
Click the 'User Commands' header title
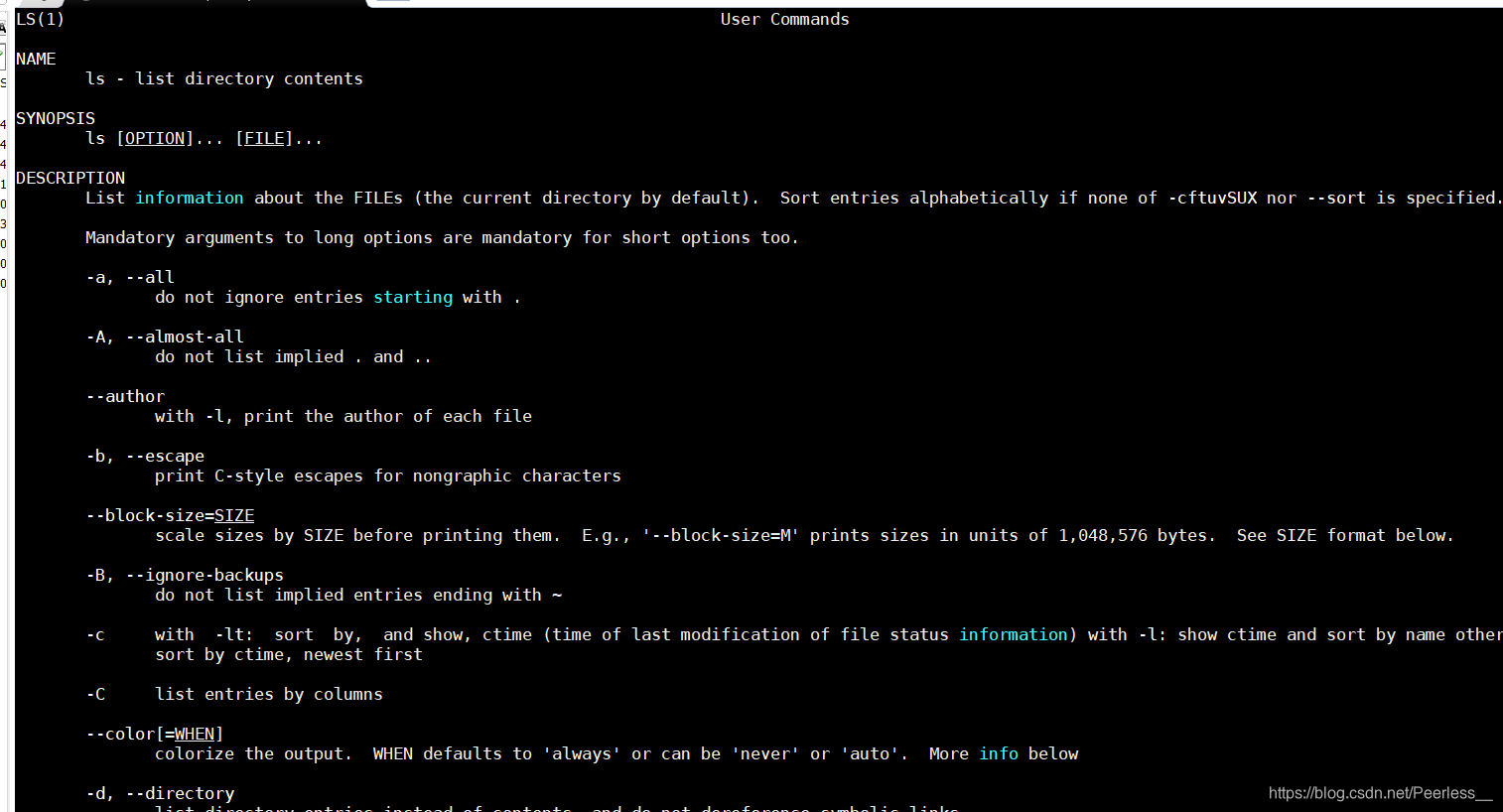pos(784,19)
